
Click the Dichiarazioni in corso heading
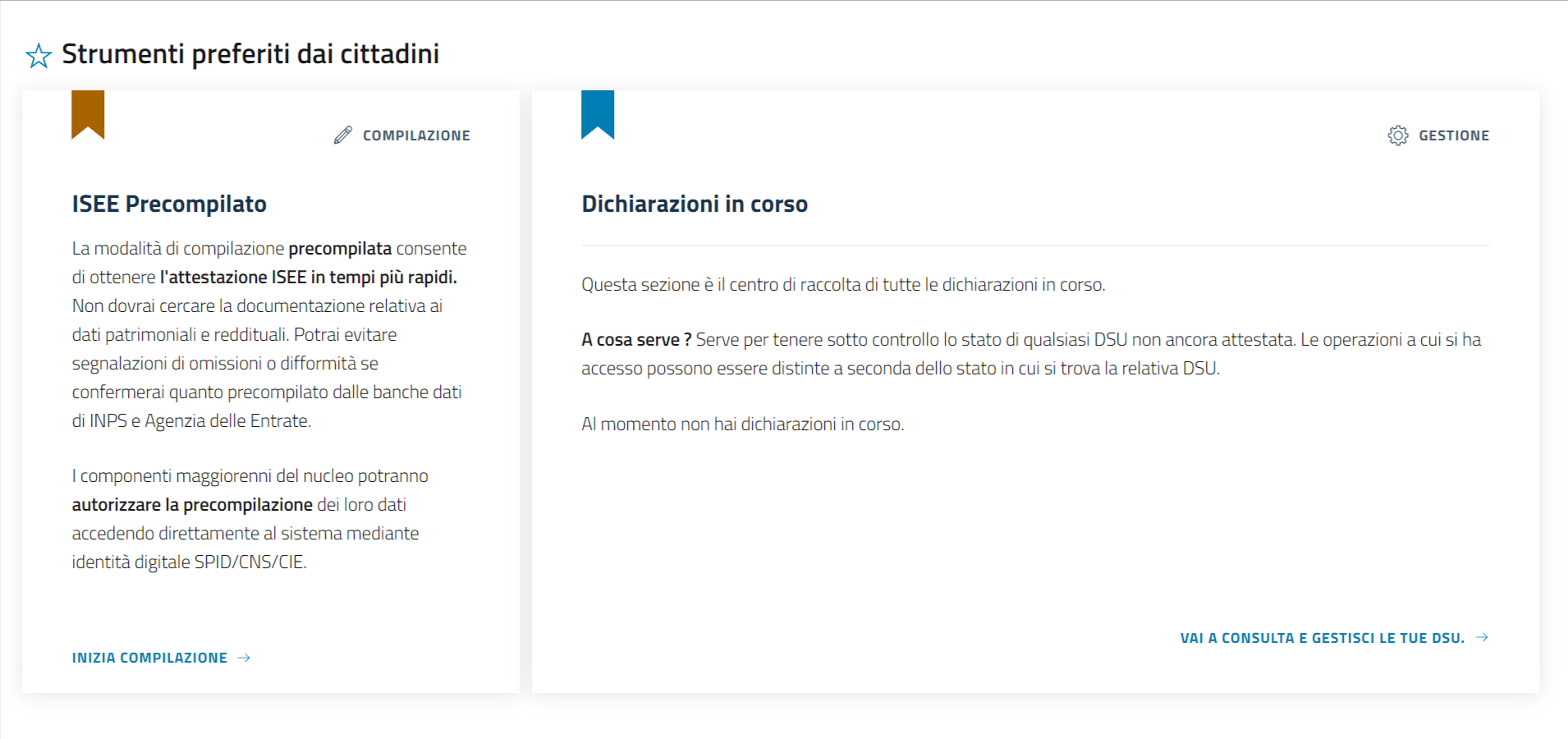(695, 204)
